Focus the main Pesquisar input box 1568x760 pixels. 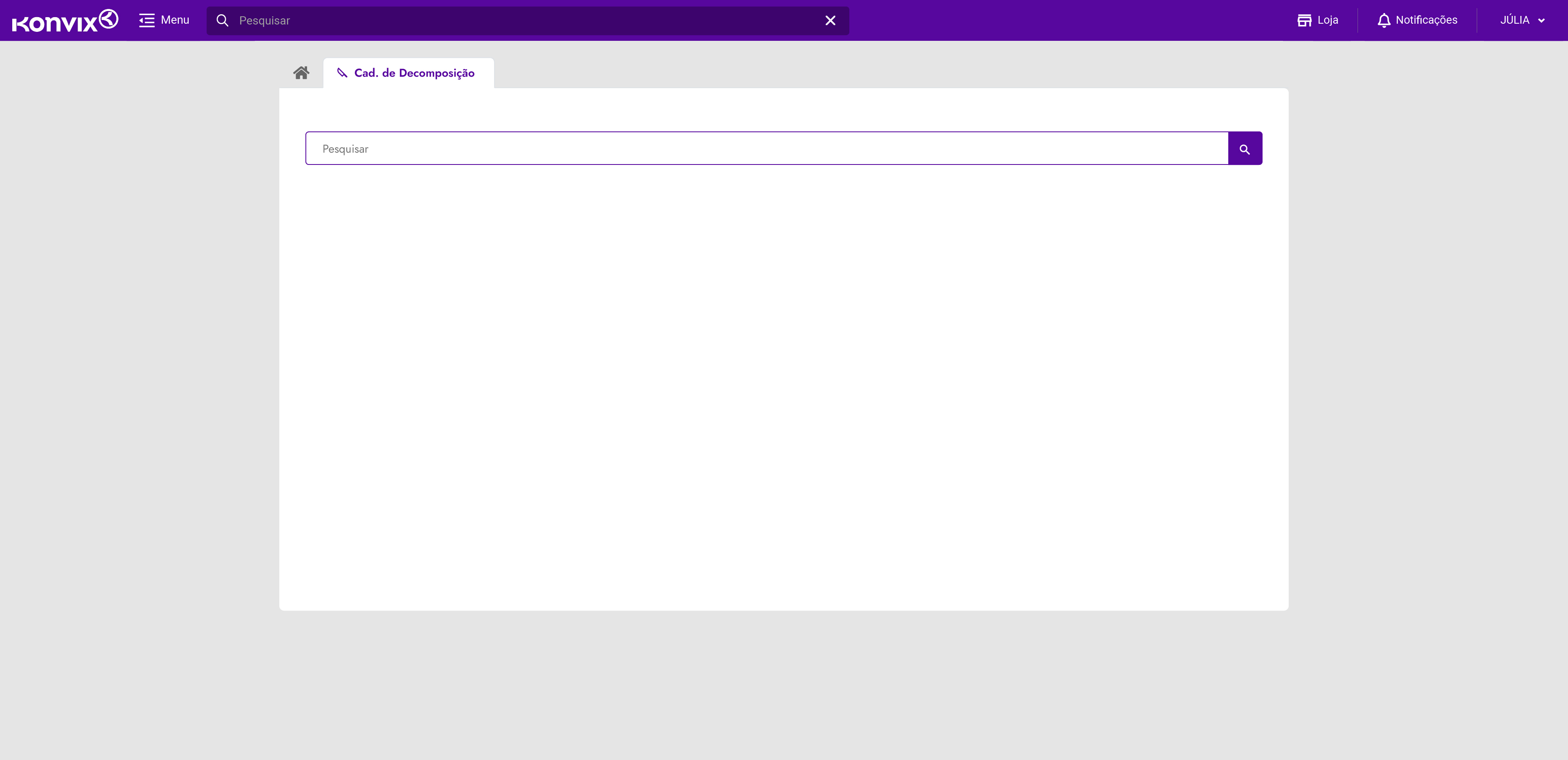click(x=767, y=149)
